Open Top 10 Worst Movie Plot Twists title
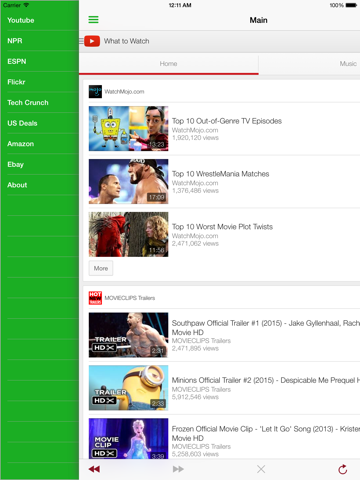Image resolution: width=360 pixels, height=480 pixels. pos(222,227)
